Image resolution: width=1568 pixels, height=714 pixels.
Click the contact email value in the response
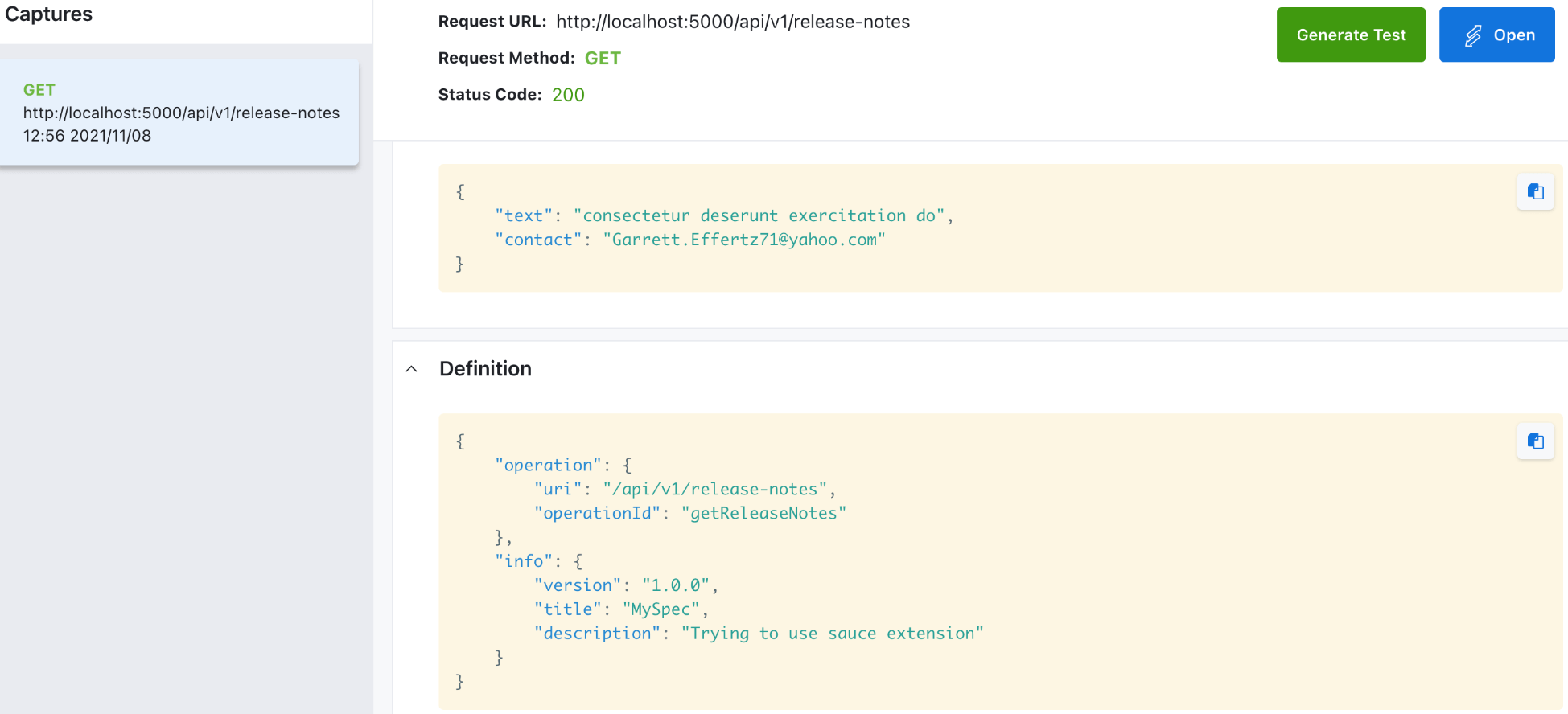(x=743, y=240)
